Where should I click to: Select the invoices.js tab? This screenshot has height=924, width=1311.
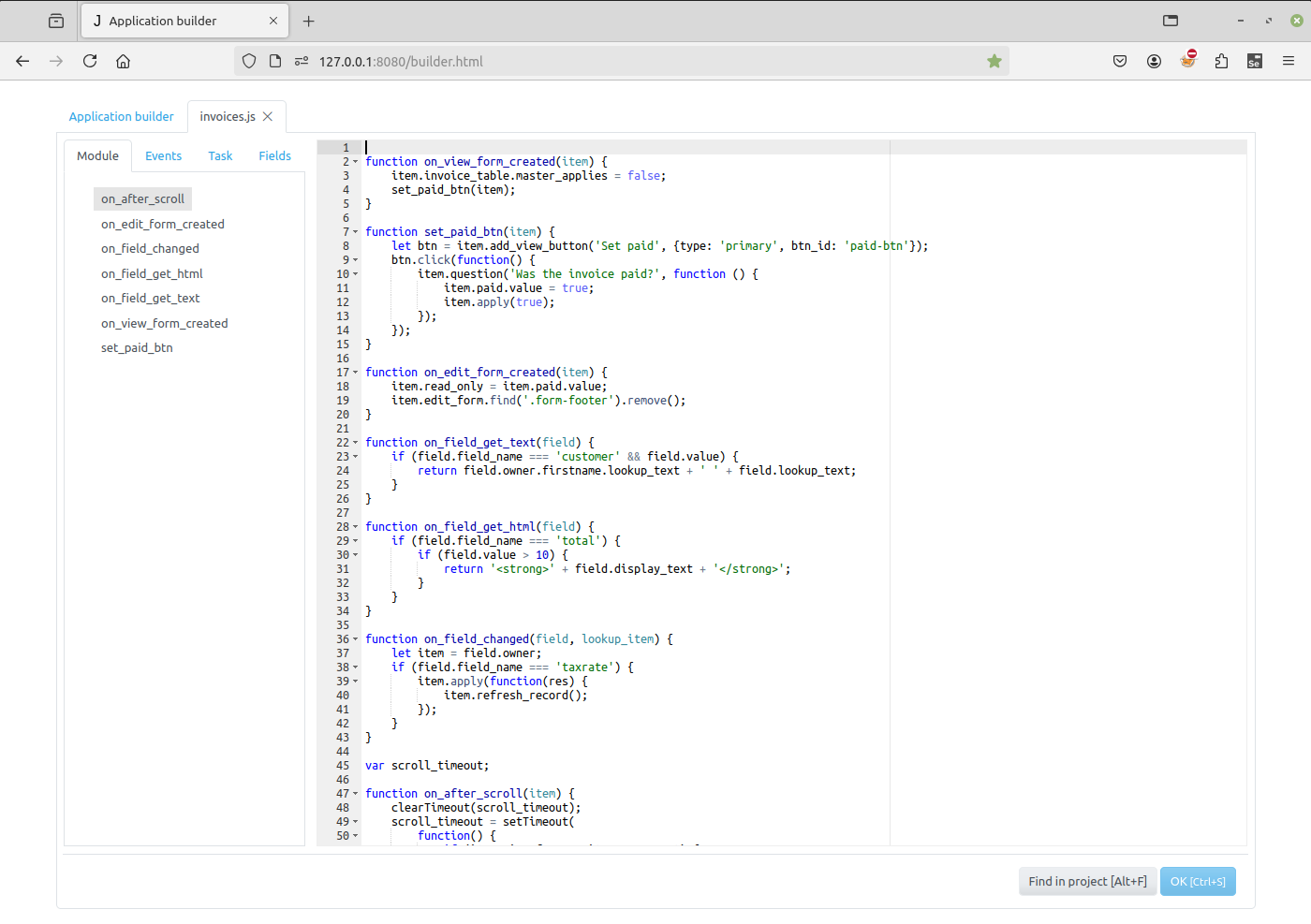228,116
